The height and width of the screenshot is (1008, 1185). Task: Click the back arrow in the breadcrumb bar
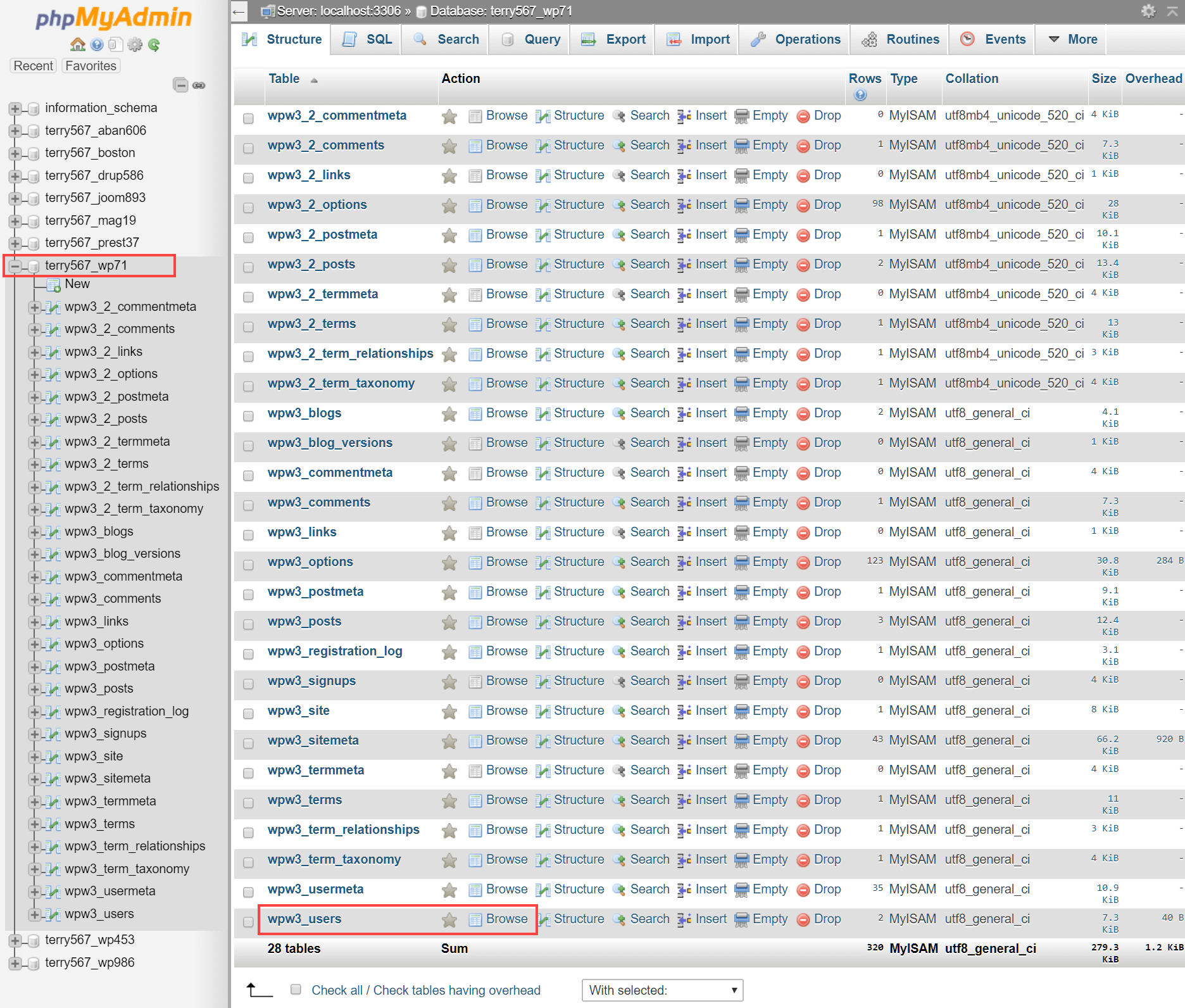point(239,11)
